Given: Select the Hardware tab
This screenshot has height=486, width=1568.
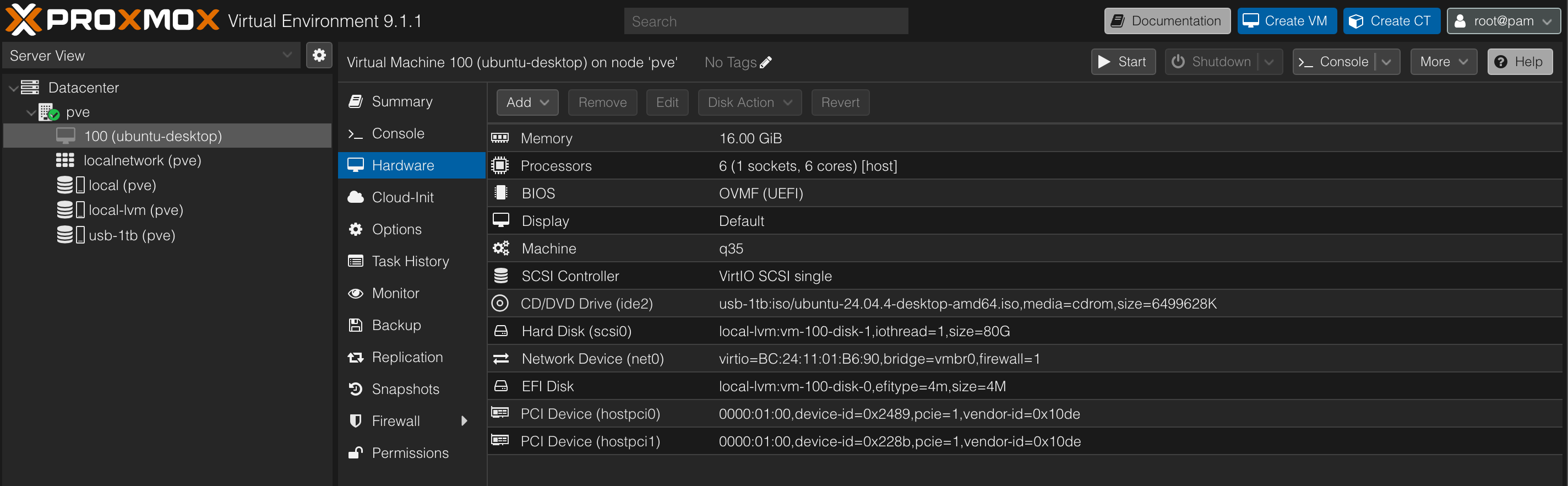Looking at the screenshot, I should [411, 165].
